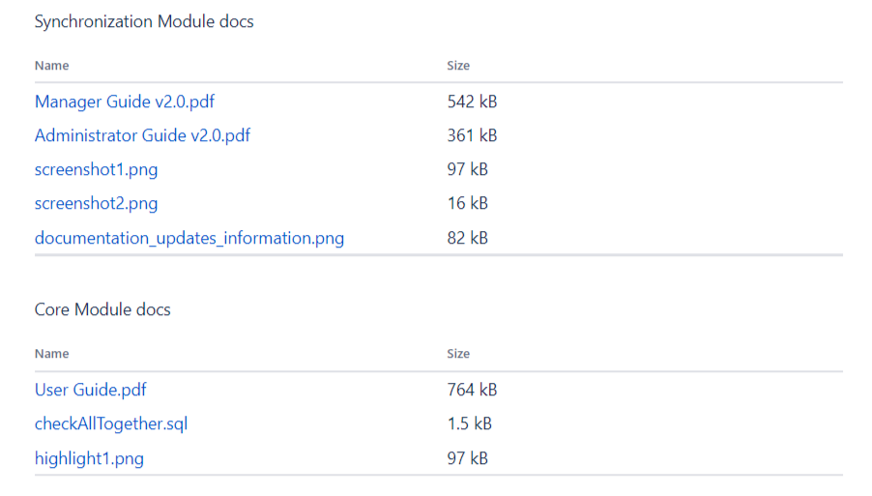The width and height of the screenshot is (872, 496).
Task: Click Name column header in Core Module table
Action: pyautogui.click(x=52, y=354)
